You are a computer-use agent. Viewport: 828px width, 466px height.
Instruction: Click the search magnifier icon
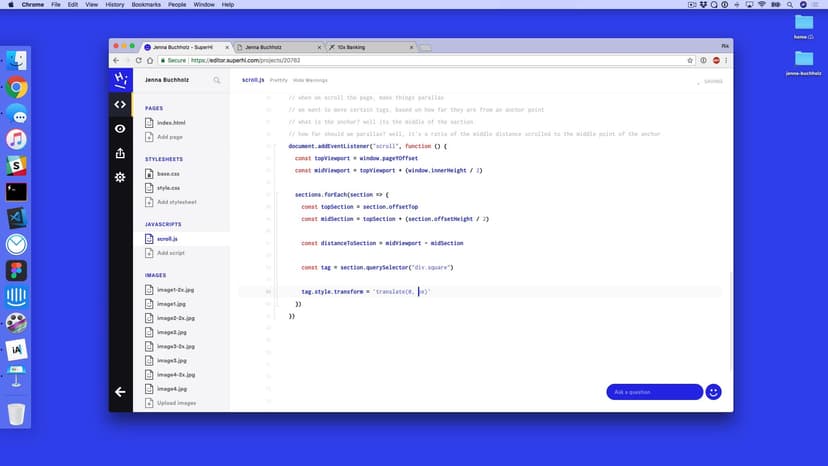[217, 80]
